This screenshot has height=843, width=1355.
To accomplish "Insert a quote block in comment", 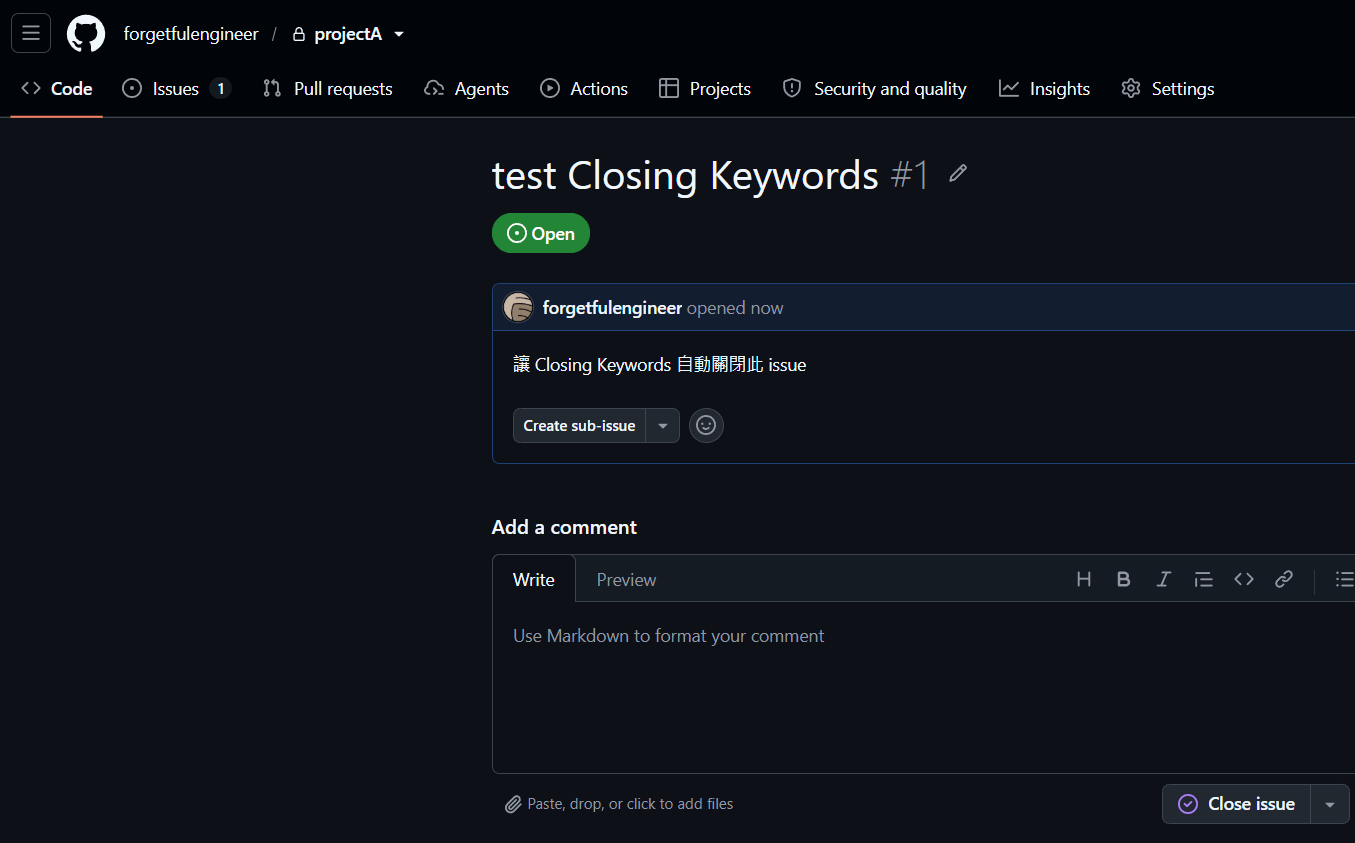I will [x=1204, y=579].
